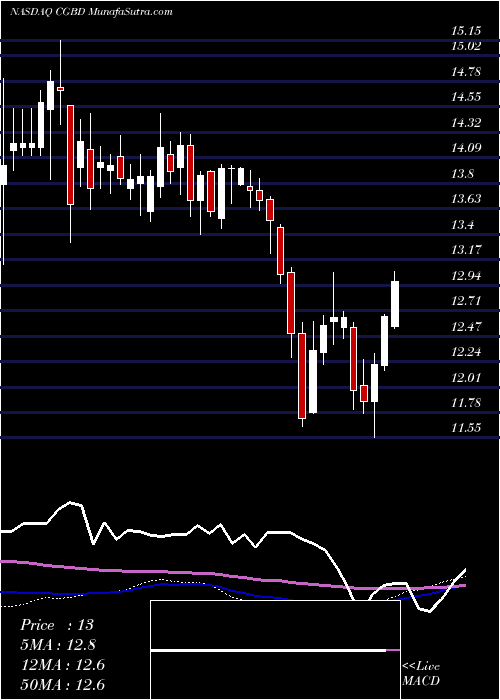Select the 12.71 price axis label

tap(466, 300)
